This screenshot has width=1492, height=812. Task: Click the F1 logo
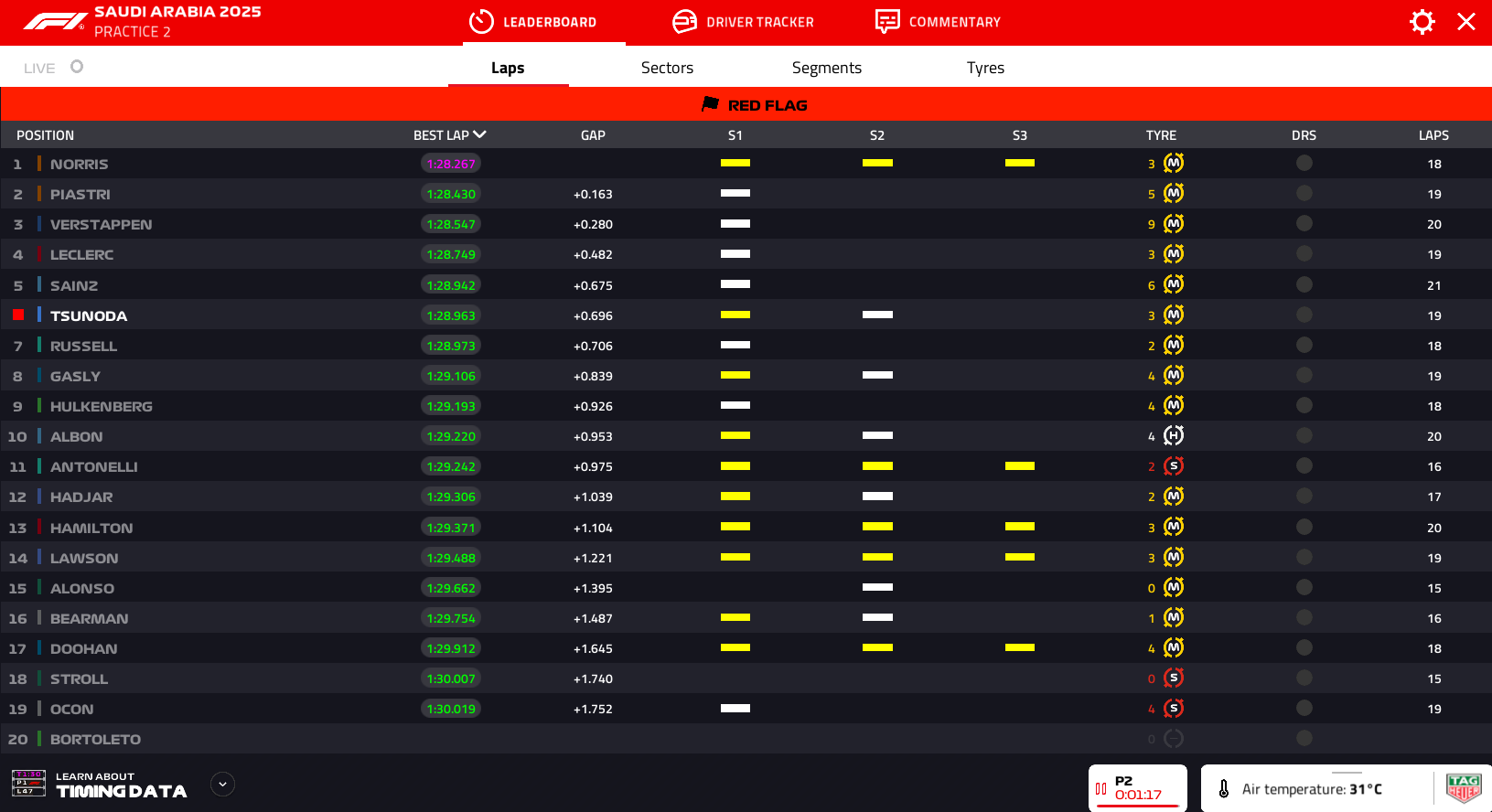point(55,21)
